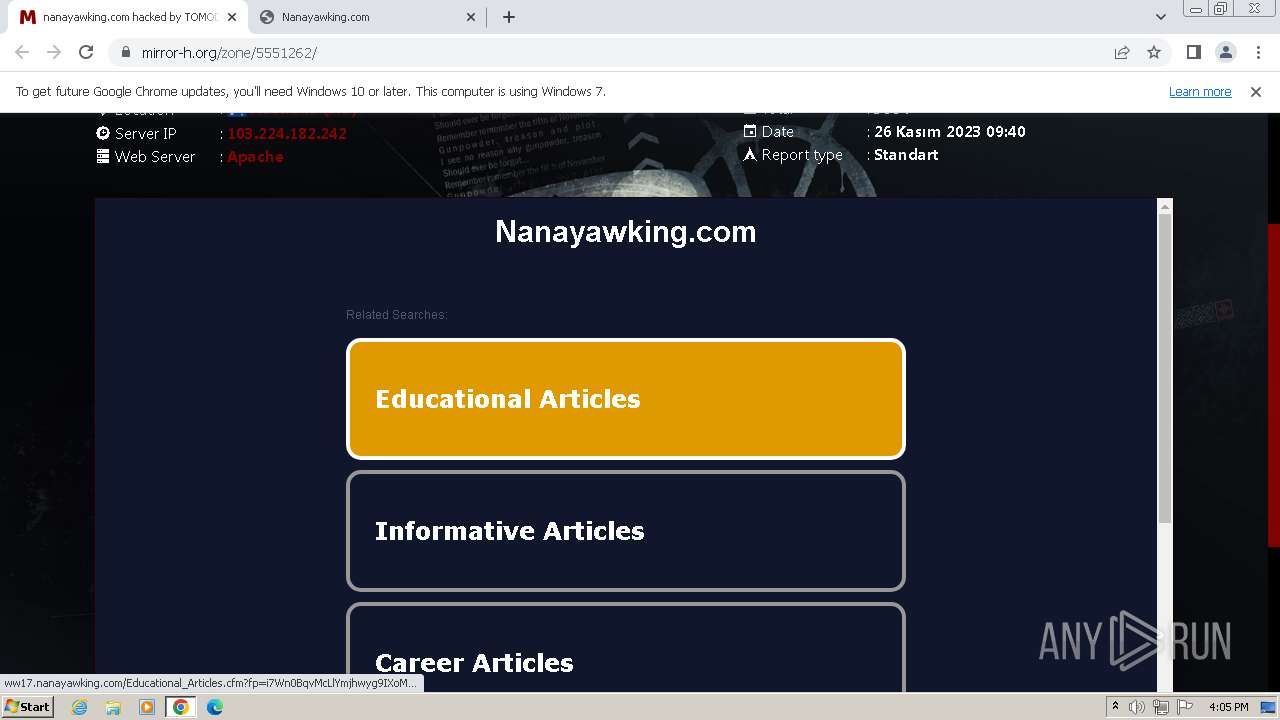Open the side panel icon
Image resolution: width=1280 pixels, height=720 pixels.
1193,52
